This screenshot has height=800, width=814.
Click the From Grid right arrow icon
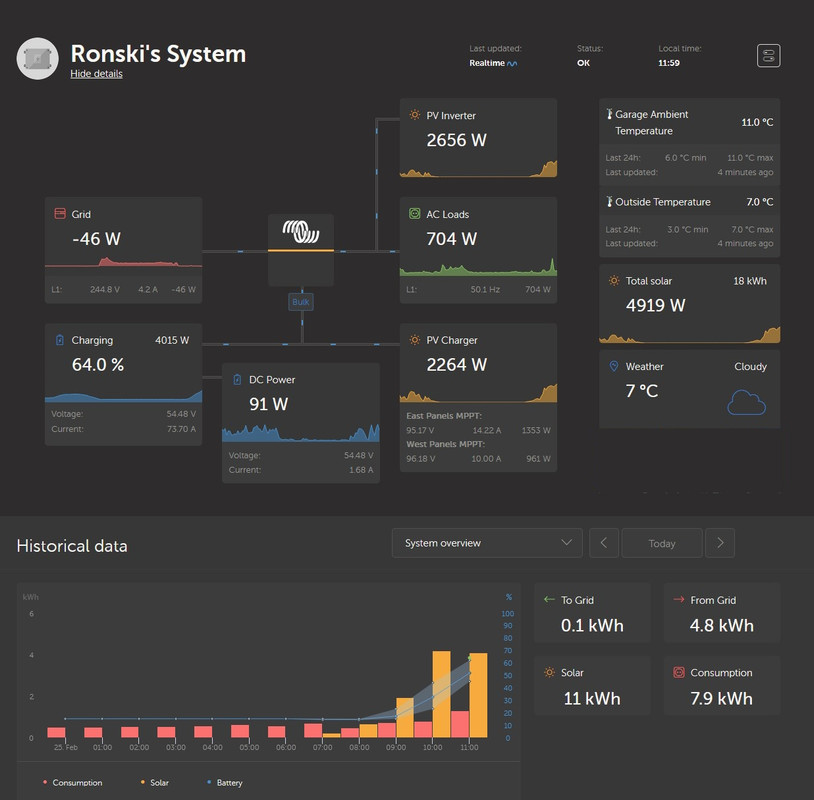679,600
